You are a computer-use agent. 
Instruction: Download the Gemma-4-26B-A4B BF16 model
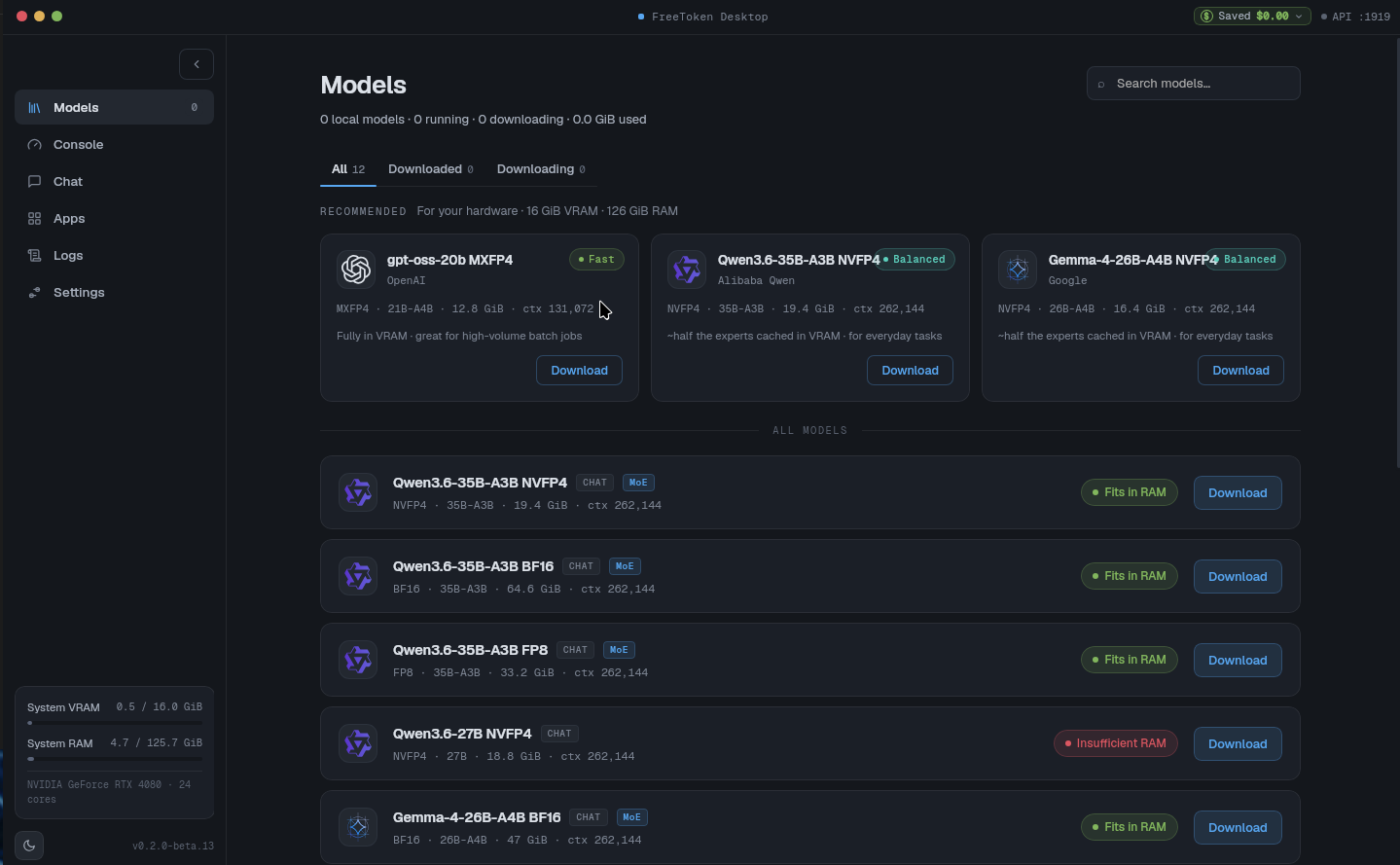tap(1238, 828)
